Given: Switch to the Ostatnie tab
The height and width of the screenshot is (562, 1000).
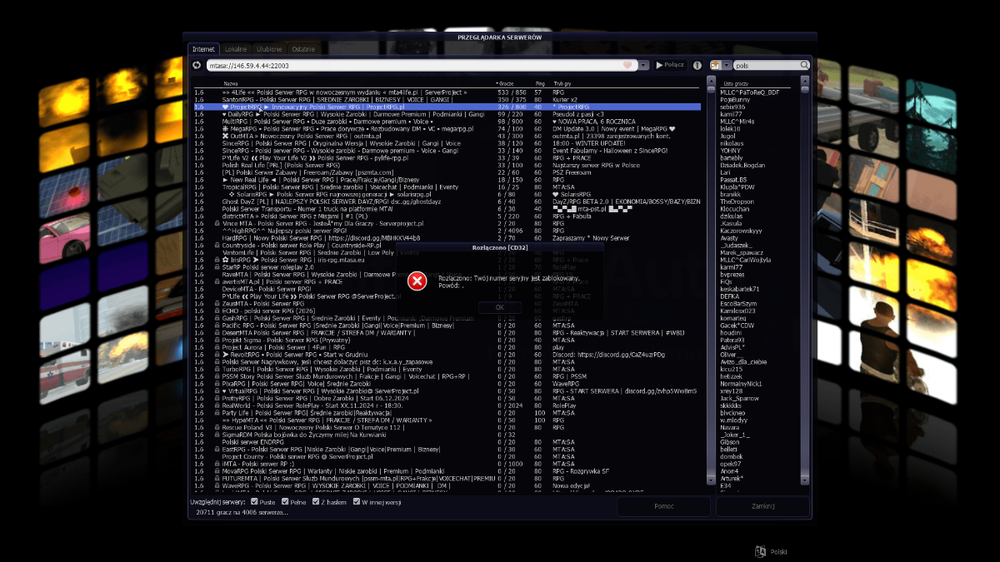Looking at the screenshot, I should [303, 49].
